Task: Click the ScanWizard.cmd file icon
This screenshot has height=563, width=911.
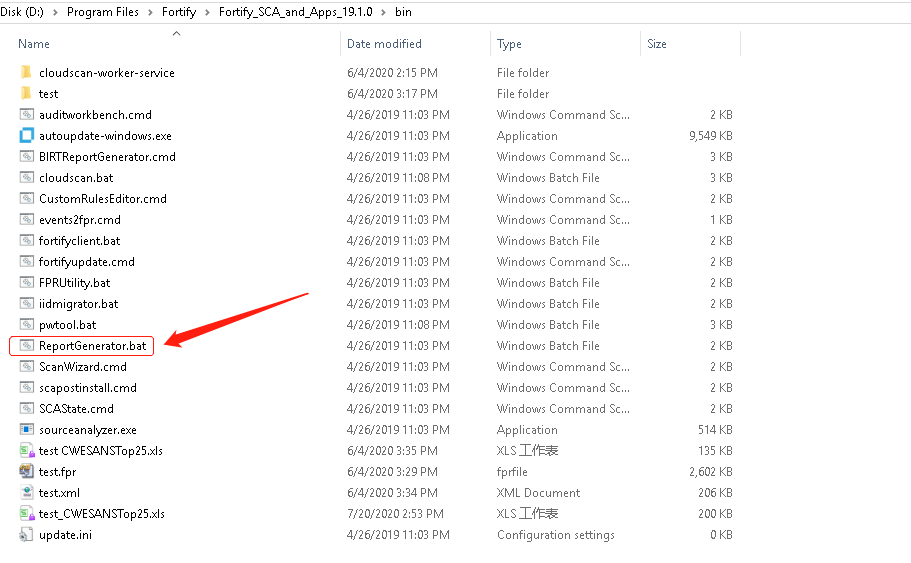Action: (x=27, y=366)
